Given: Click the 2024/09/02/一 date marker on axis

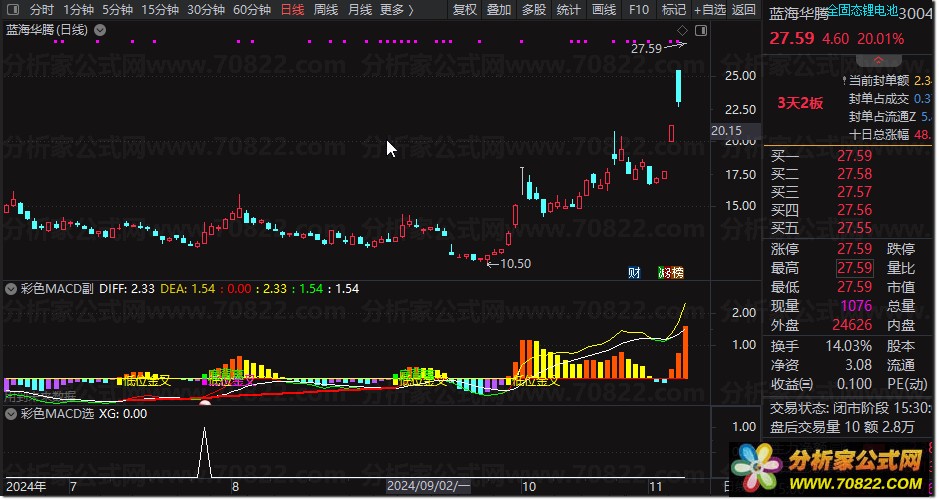Looking at the screenshot, I should (429, 486).
